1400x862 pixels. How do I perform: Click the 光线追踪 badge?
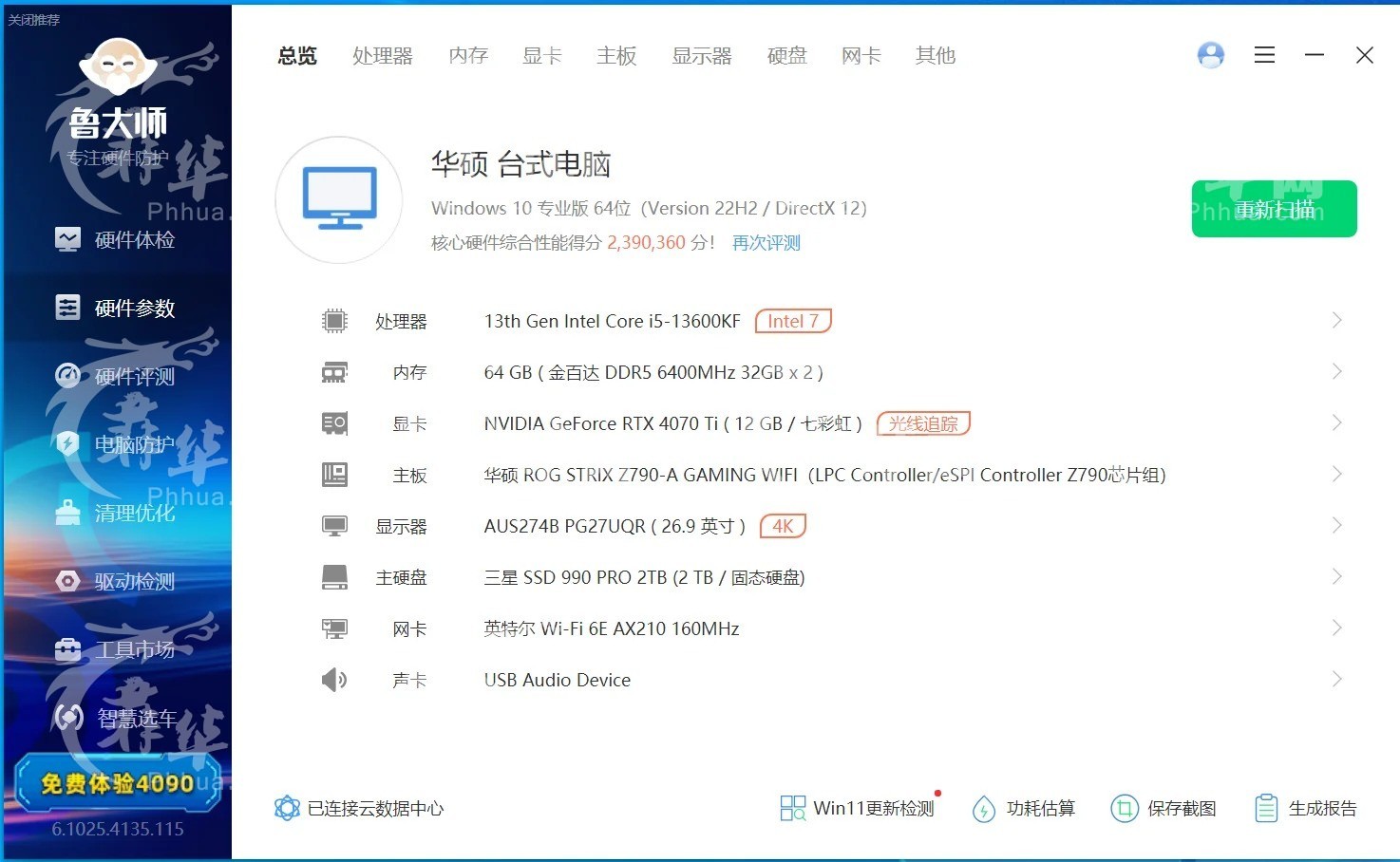pos(923,423)
